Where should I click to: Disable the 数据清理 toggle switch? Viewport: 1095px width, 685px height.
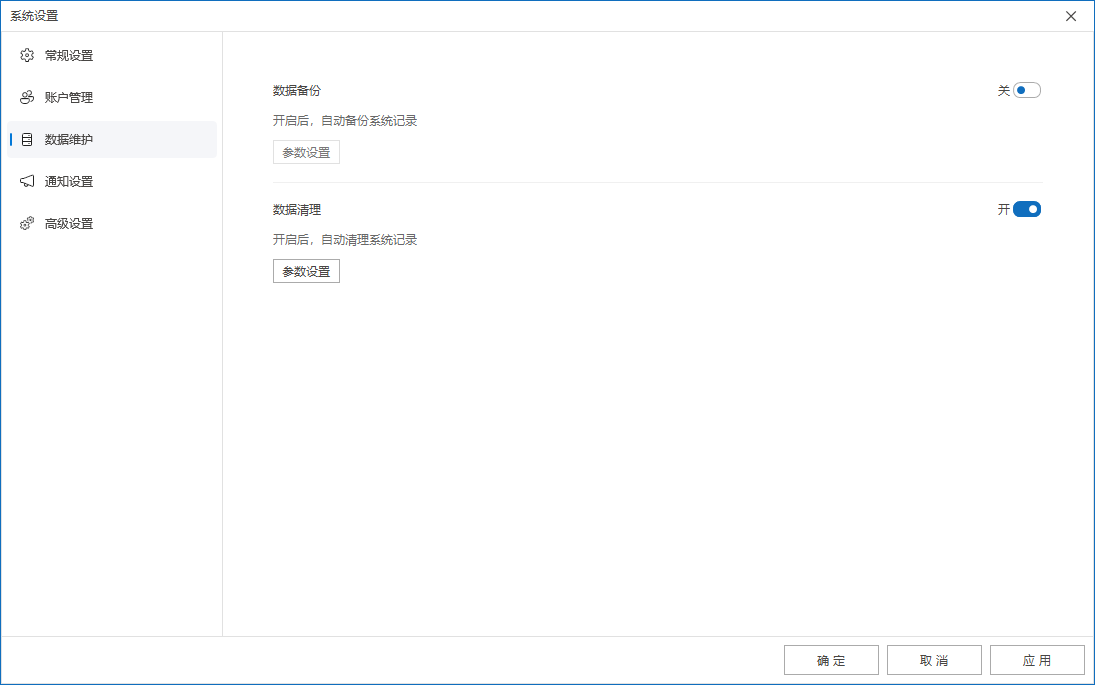click(x=1027, y=209)
